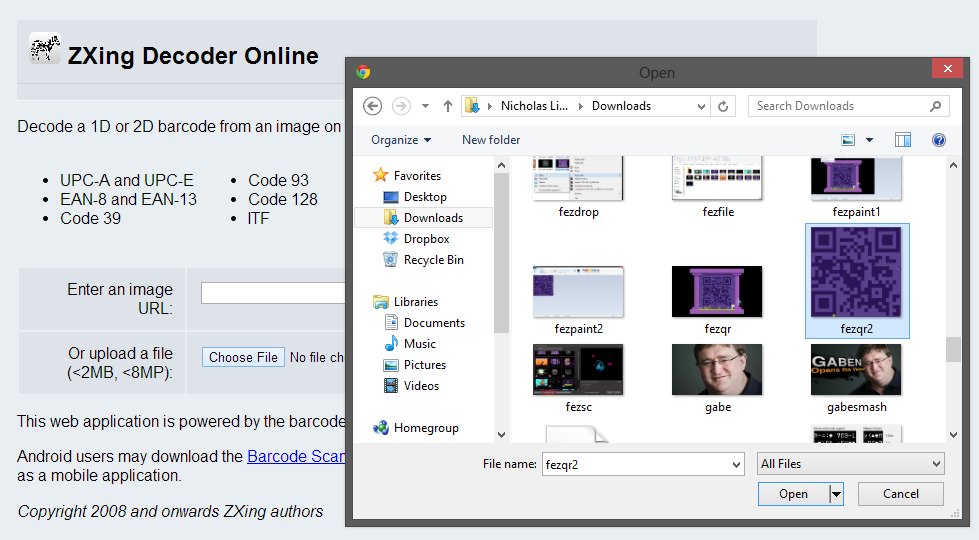979x540 pixels.
Task: Create a New folder
Action: pos(491,140)
